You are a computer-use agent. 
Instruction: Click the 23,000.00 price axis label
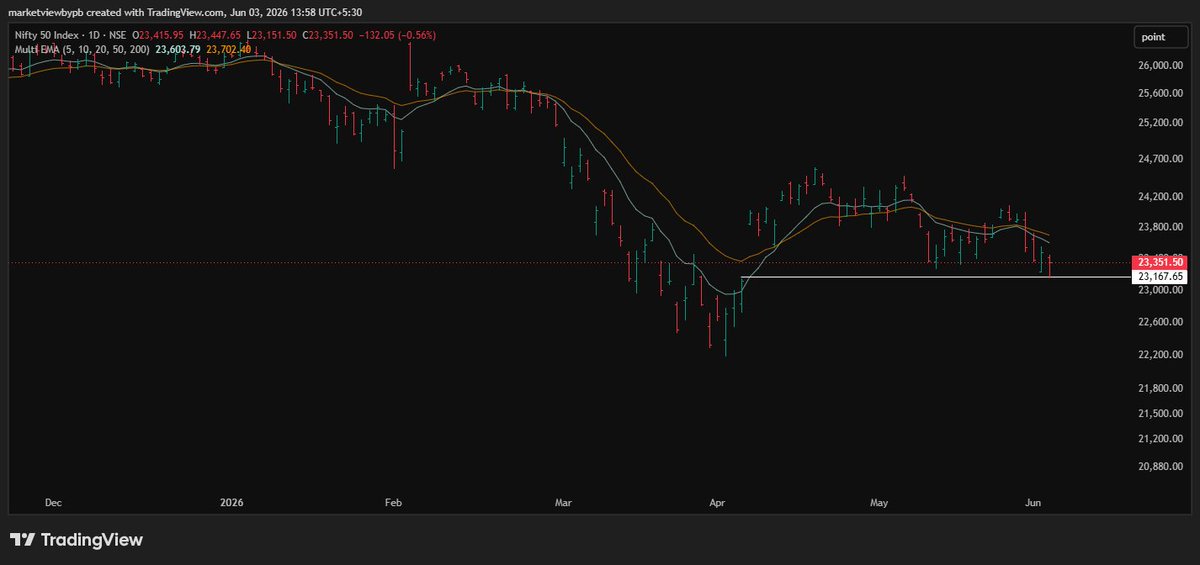click(x=1160, y=290)
